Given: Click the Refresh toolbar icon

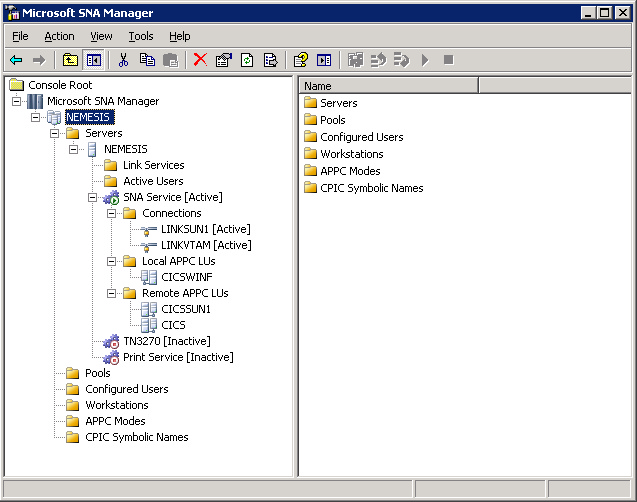Looking at the screenshot, I should click(246, 60).
